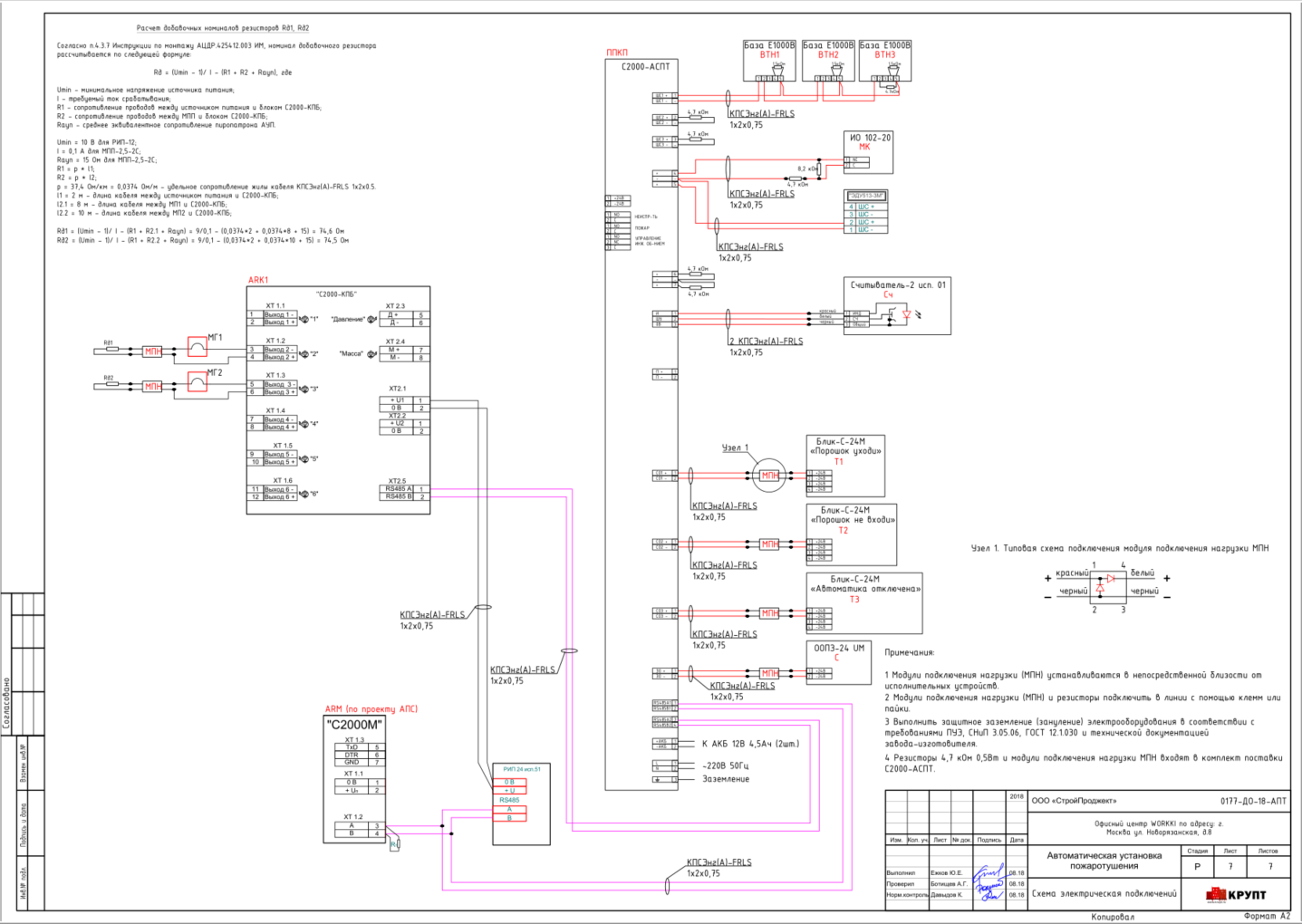The width and height of the screenshot is (1302, 924).
Task: Click the "Узел 1. Типовая схема подключения" caption
Action: (x=1120, y=548)
